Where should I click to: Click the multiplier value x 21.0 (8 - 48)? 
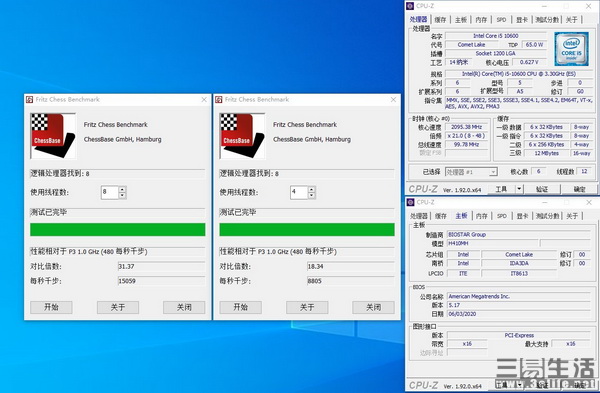click(x=466, y=136)
